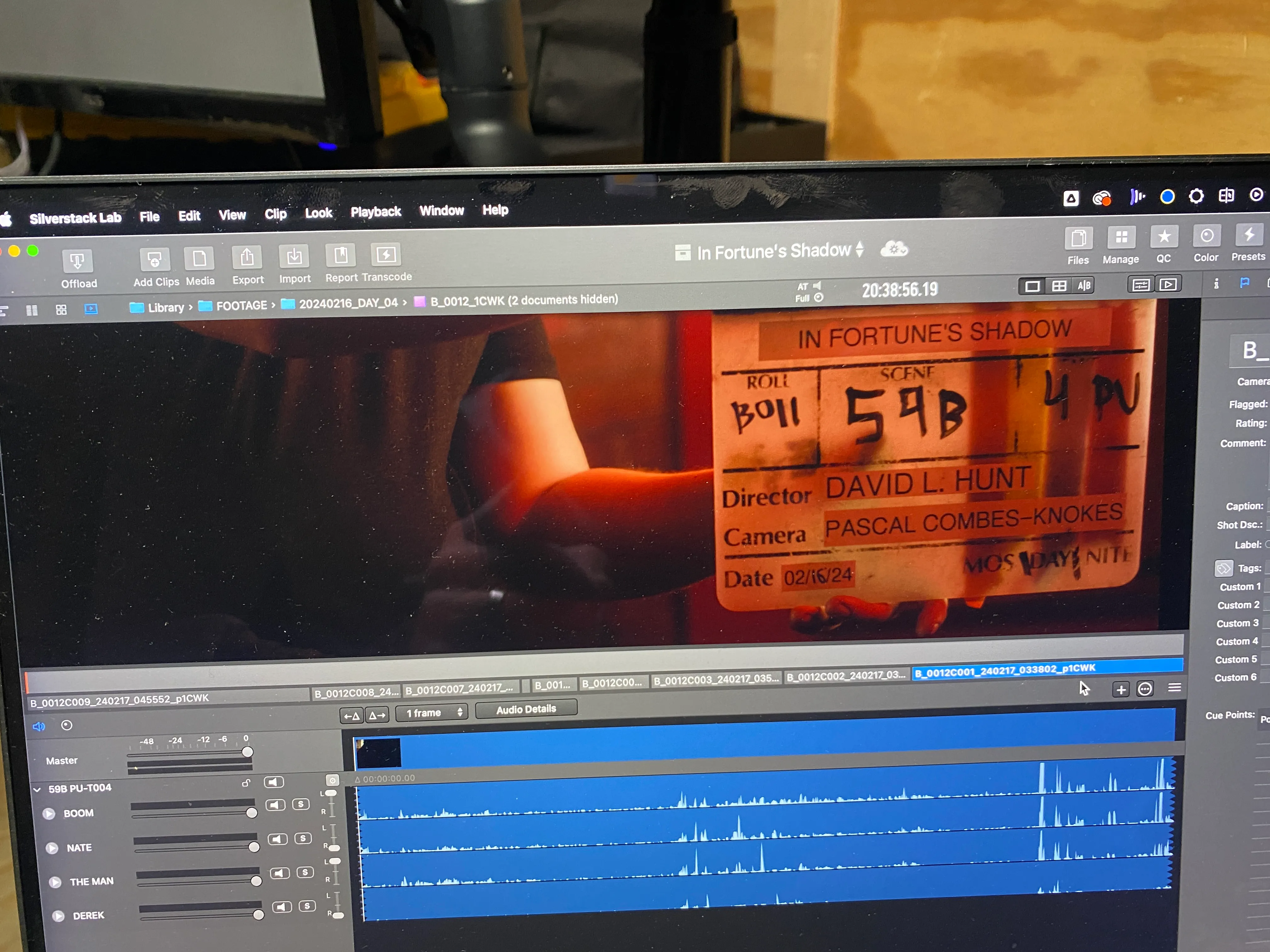Open the Color panel

point(1206,236)
